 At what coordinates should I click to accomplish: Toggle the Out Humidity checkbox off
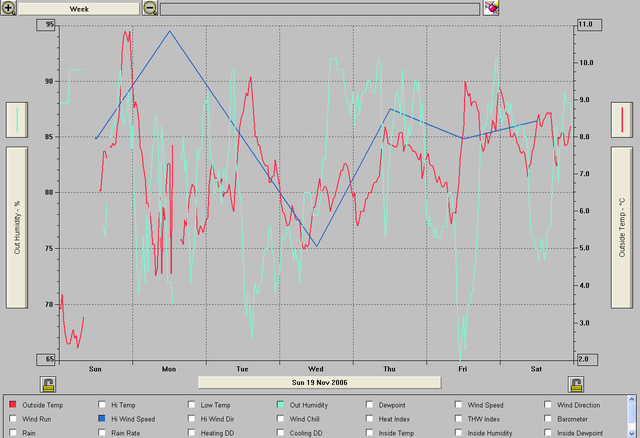pos(281,405)
